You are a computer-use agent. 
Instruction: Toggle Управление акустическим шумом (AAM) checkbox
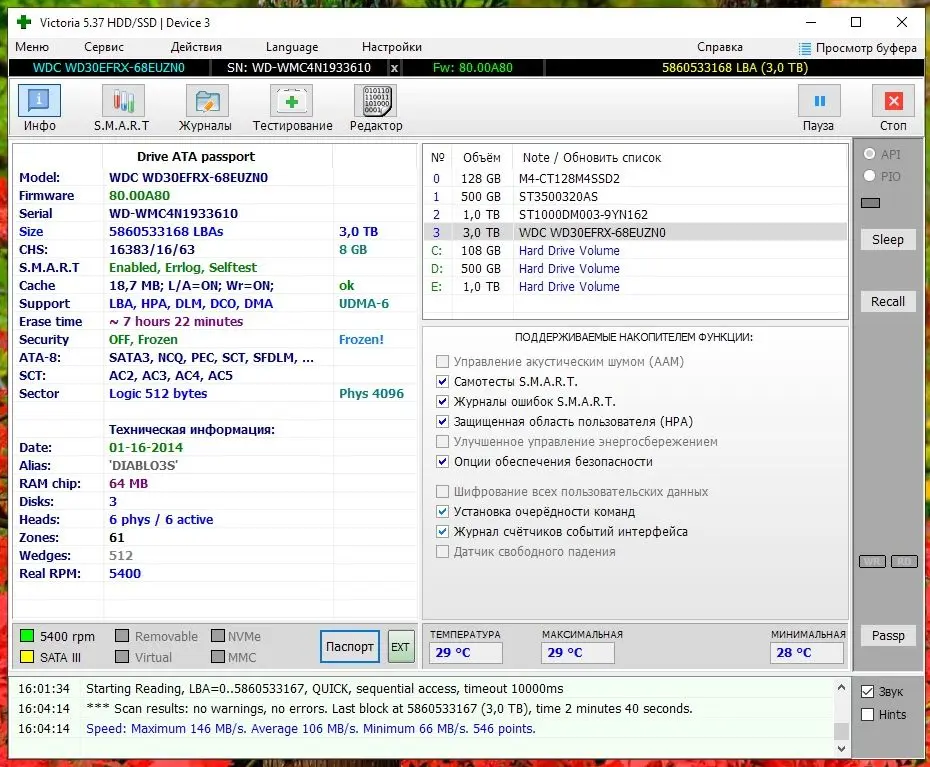click(x=442, y=361)
